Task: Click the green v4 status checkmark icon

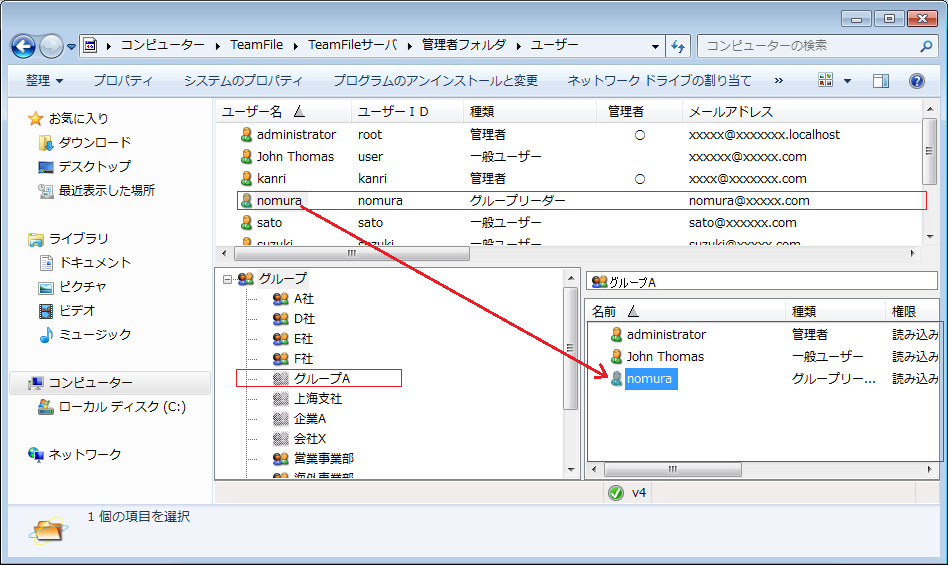Action: 615,492
